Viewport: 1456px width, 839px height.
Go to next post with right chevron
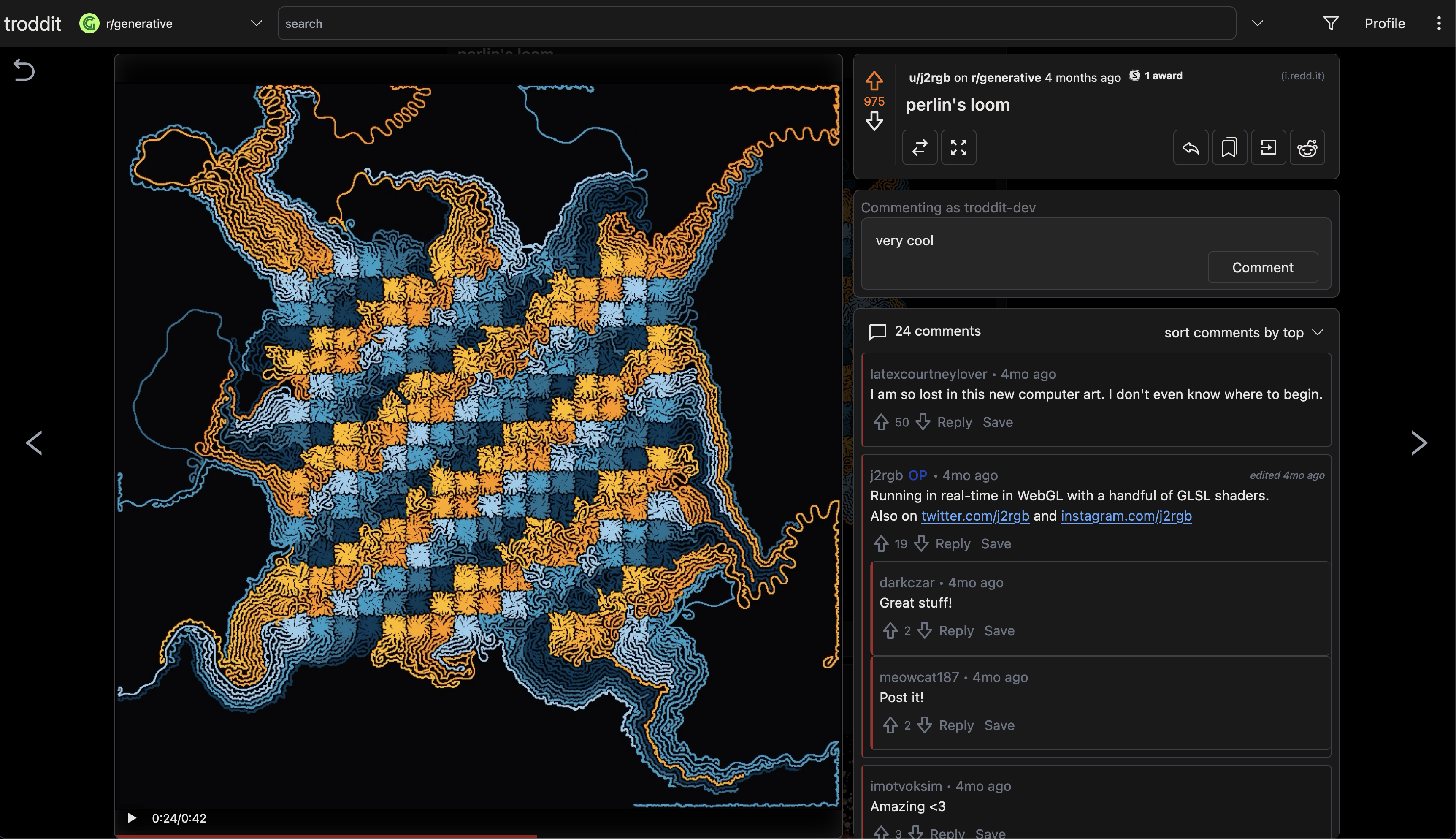tap(1418, 443)
